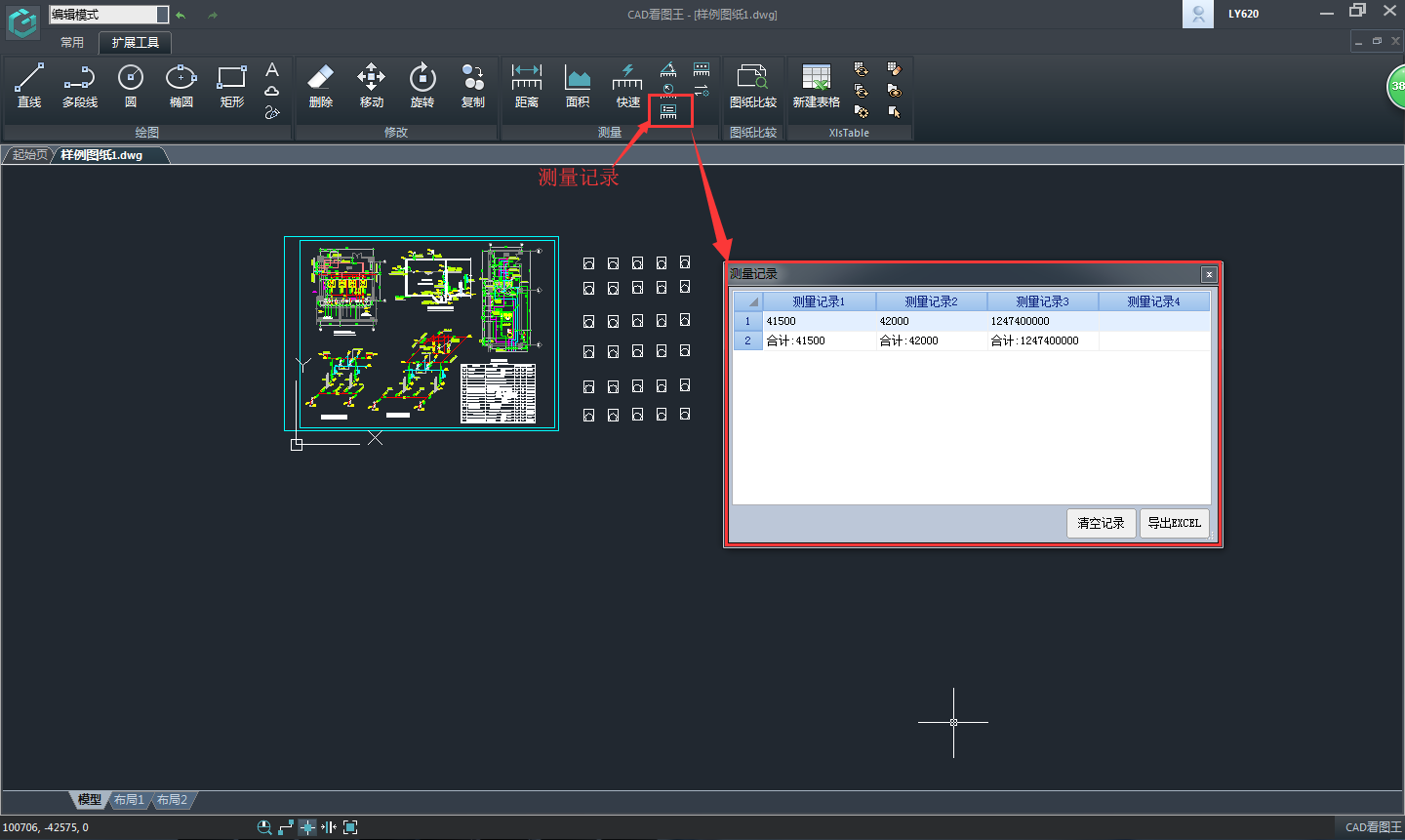Select the 直线 line drawing tool
The image size is (1405, 840).
tap(29, 85)
